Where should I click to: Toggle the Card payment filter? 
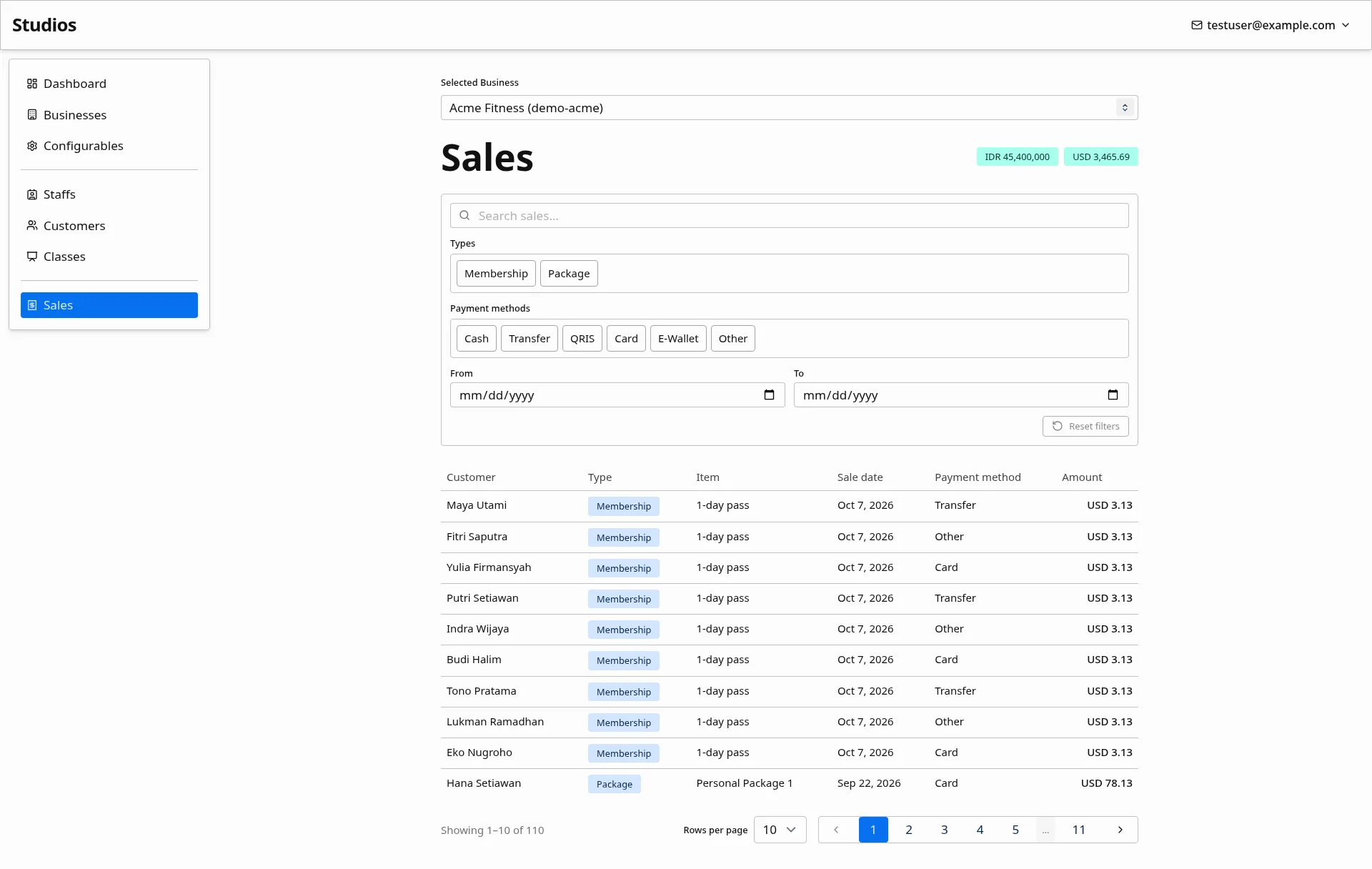click(626, 339)
